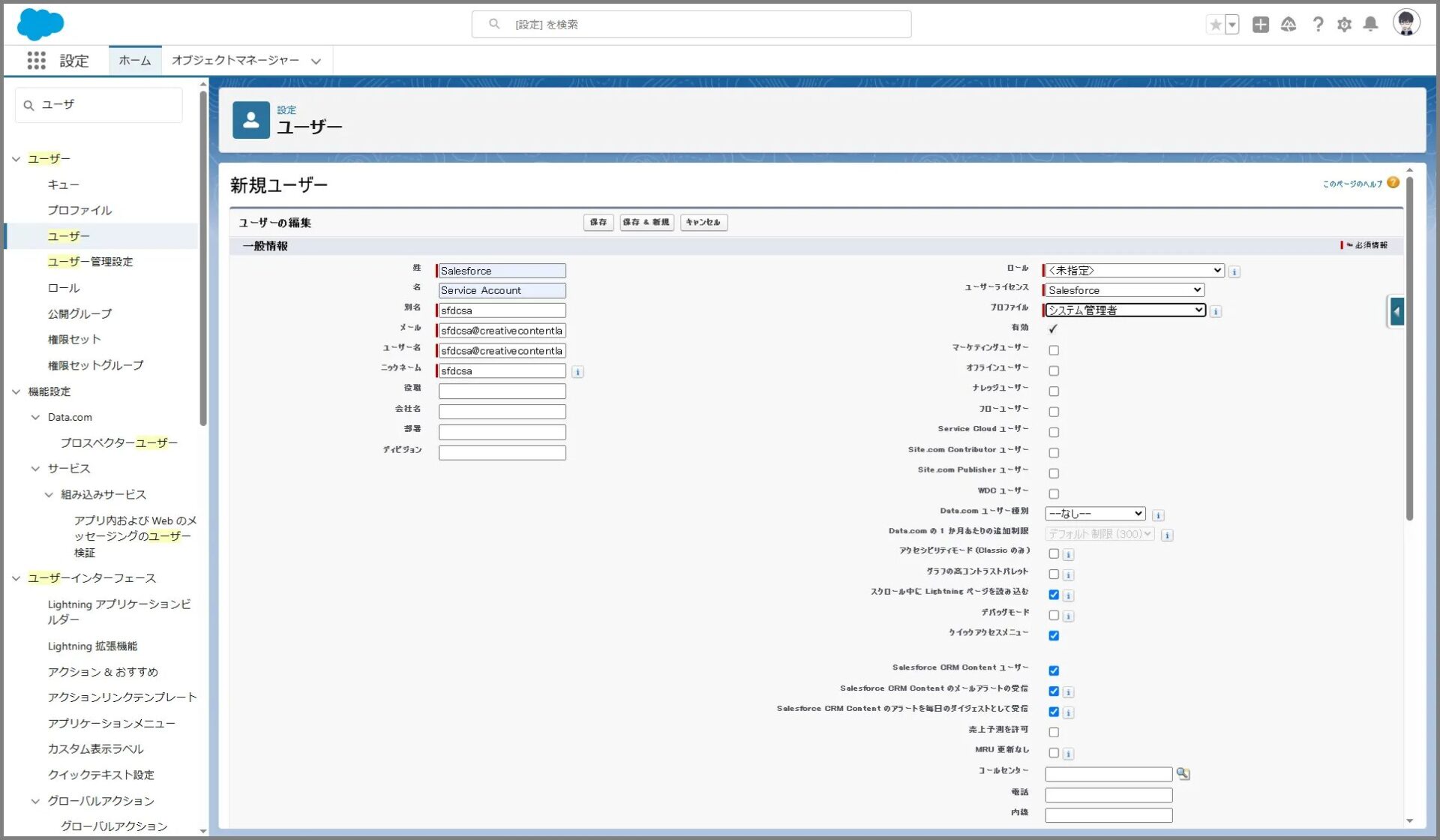
Task: Click the info icon next to CRM Content daily digest checkbox
Action: (x=1069, y=712)
